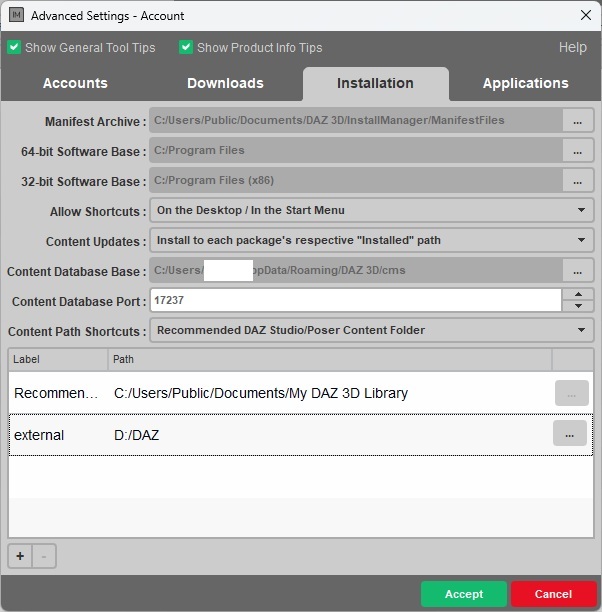Image resolution: width=602 pixels, height=612 pixels.
Task: Toggle Show Product Info Tips checkbox
Action: coord(186,48)
